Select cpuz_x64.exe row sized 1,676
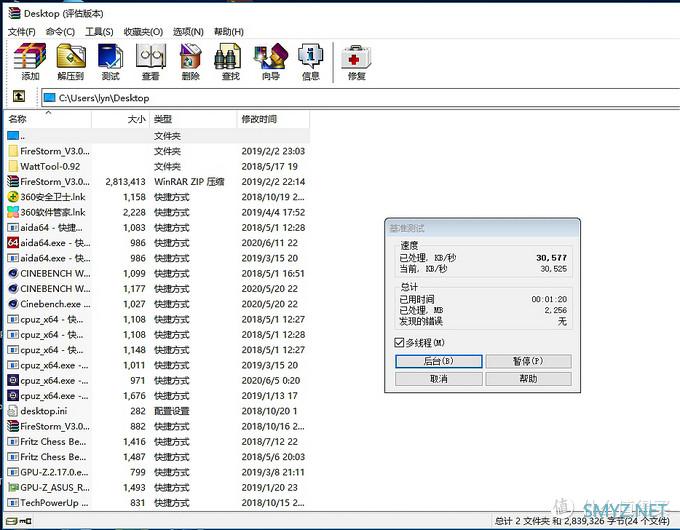The height and width of the screenshot is (530, 680). pos(157,396)
